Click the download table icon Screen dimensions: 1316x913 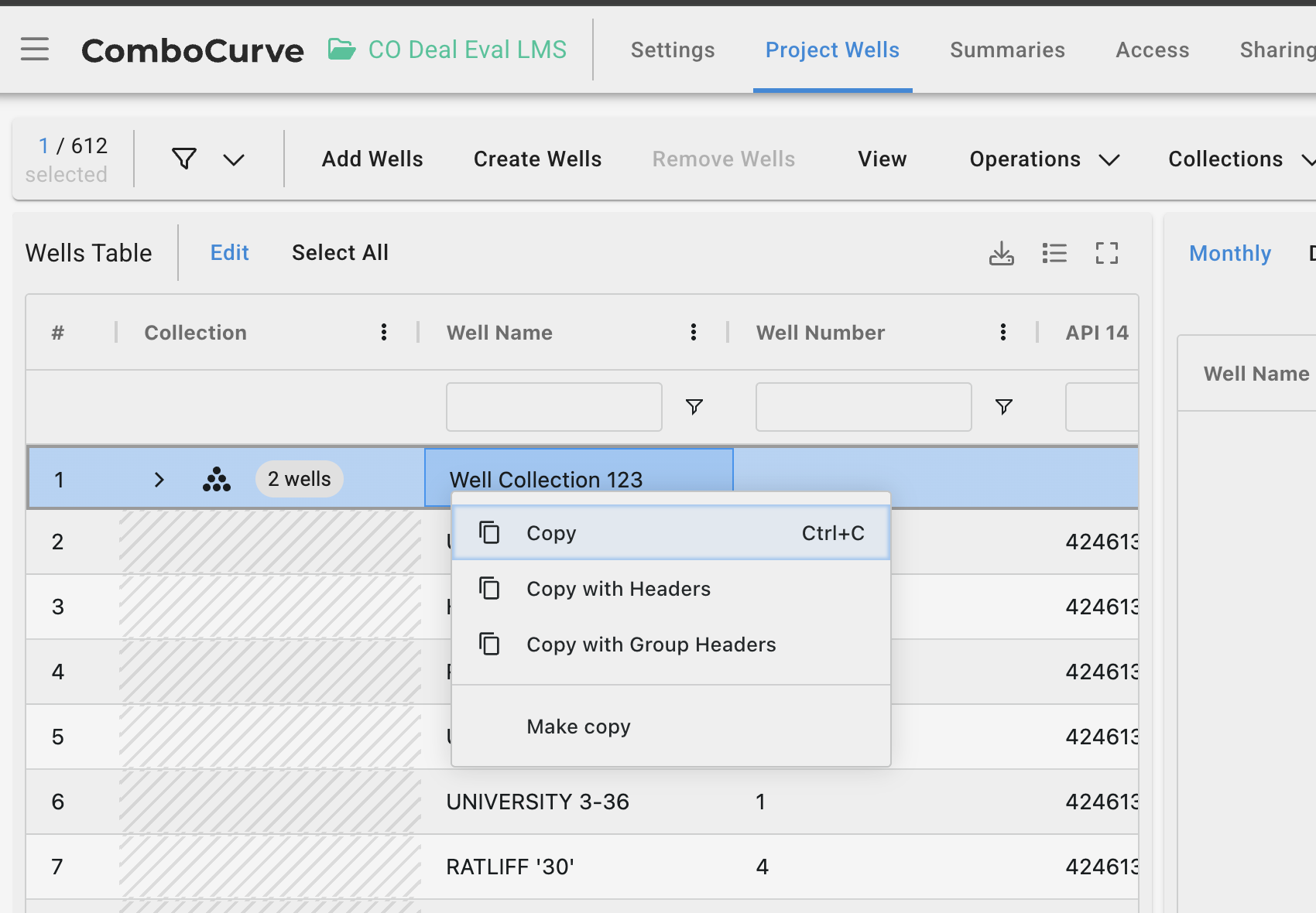point(1001,253)
